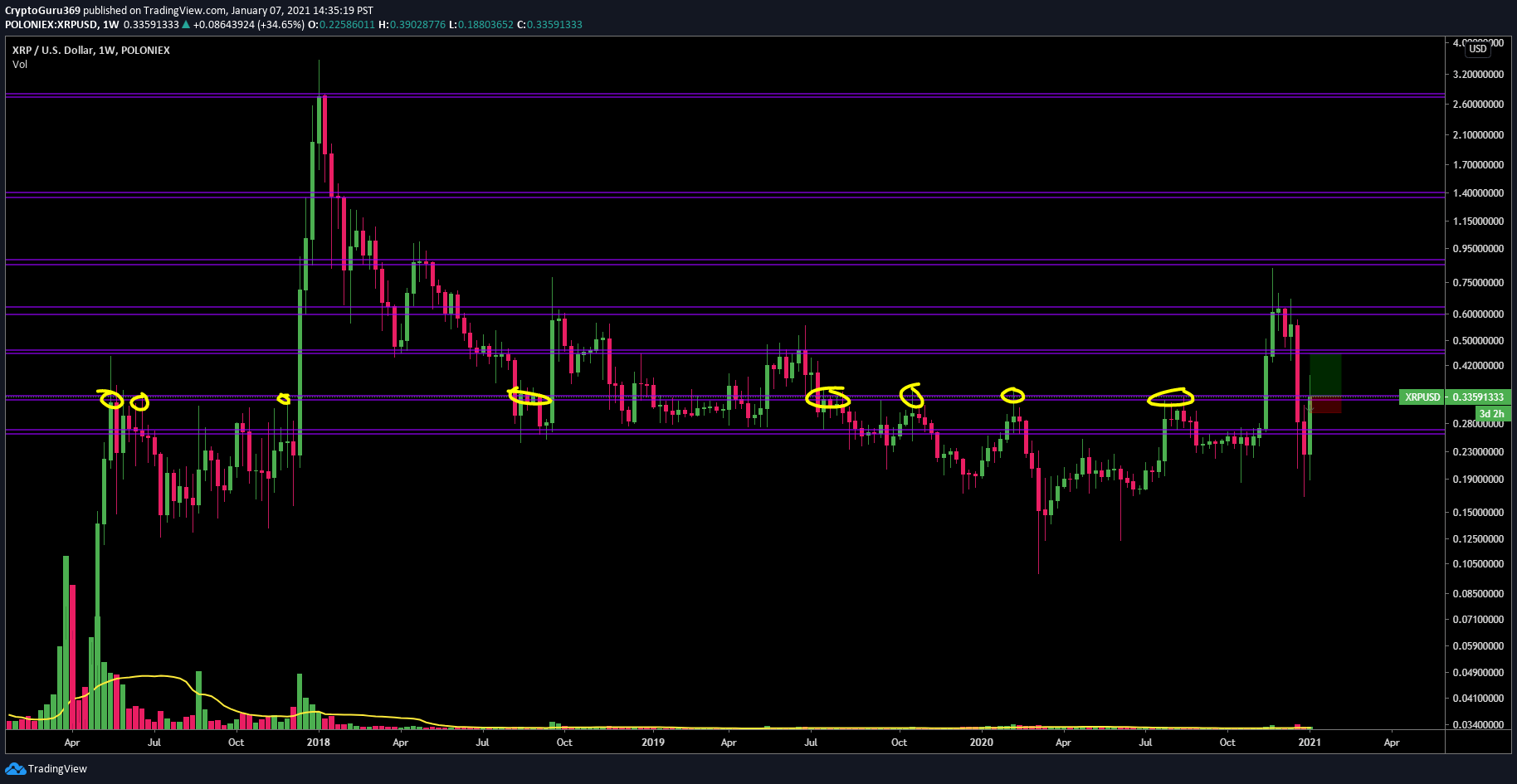
Task: Click the 0.05900000 price axis label
Action: click(1478, 646)
